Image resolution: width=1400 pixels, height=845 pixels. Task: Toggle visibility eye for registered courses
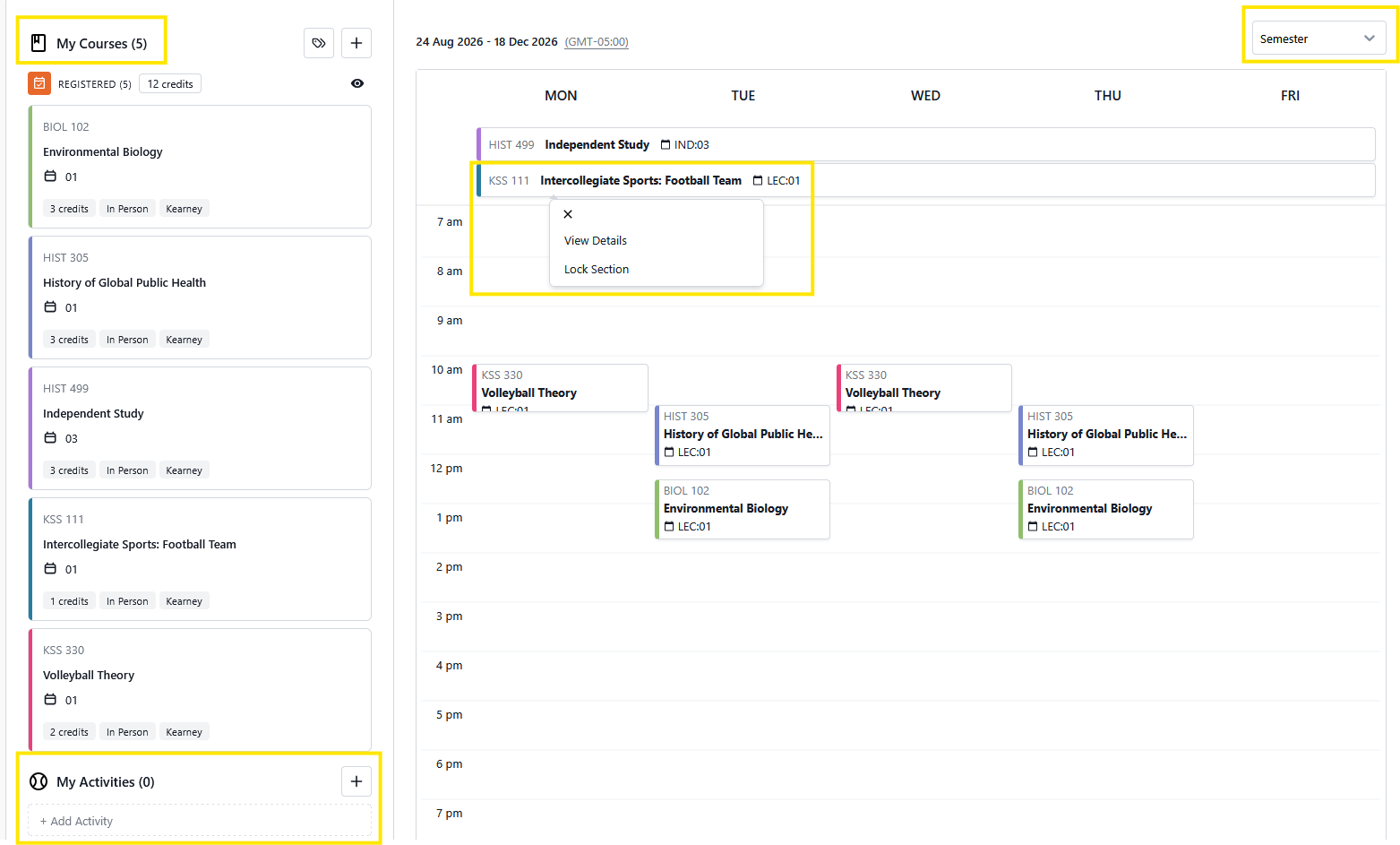[x=357, y=83]
